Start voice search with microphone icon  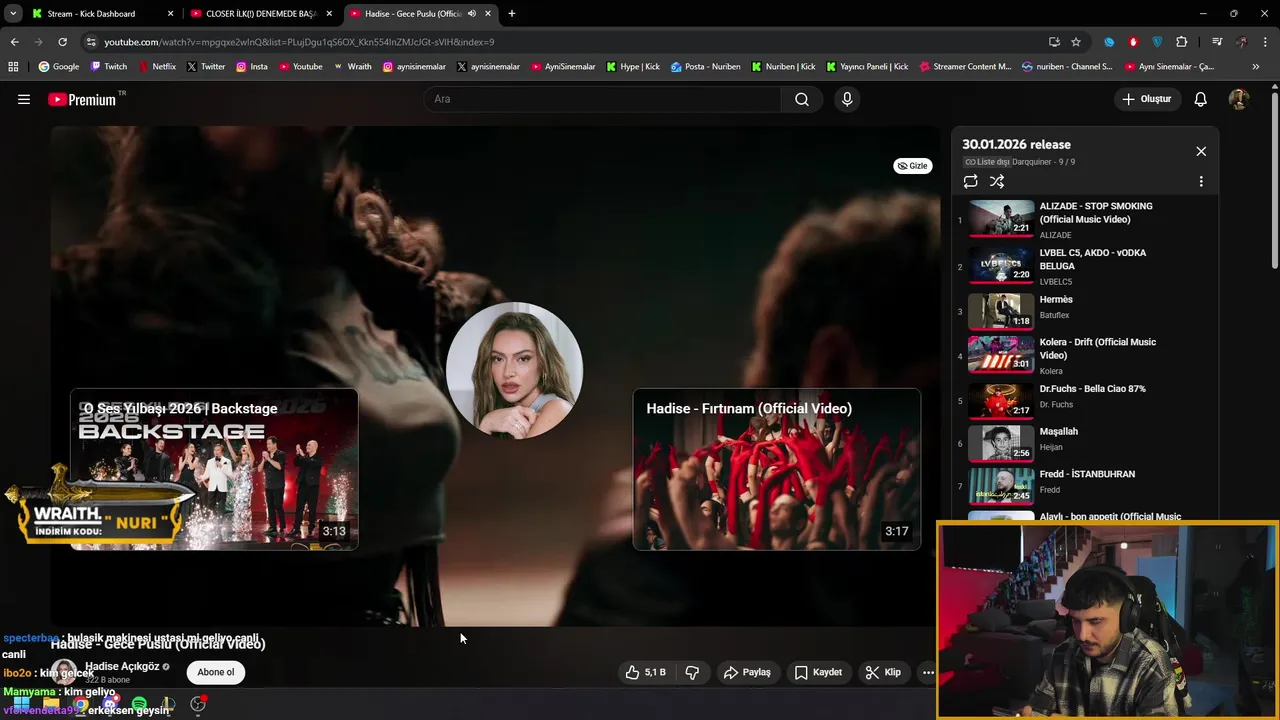(x=847, y=99)
